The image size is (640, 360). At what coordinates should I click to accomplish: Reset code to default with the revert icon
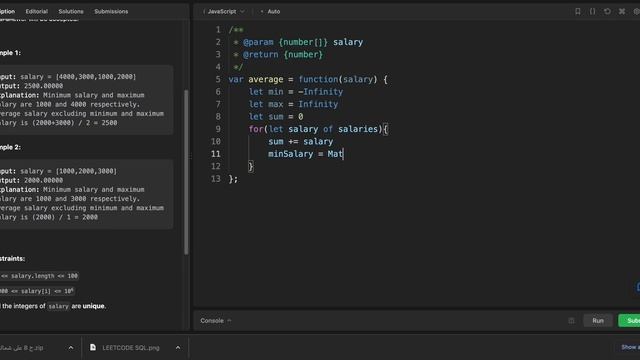point(607,11)
